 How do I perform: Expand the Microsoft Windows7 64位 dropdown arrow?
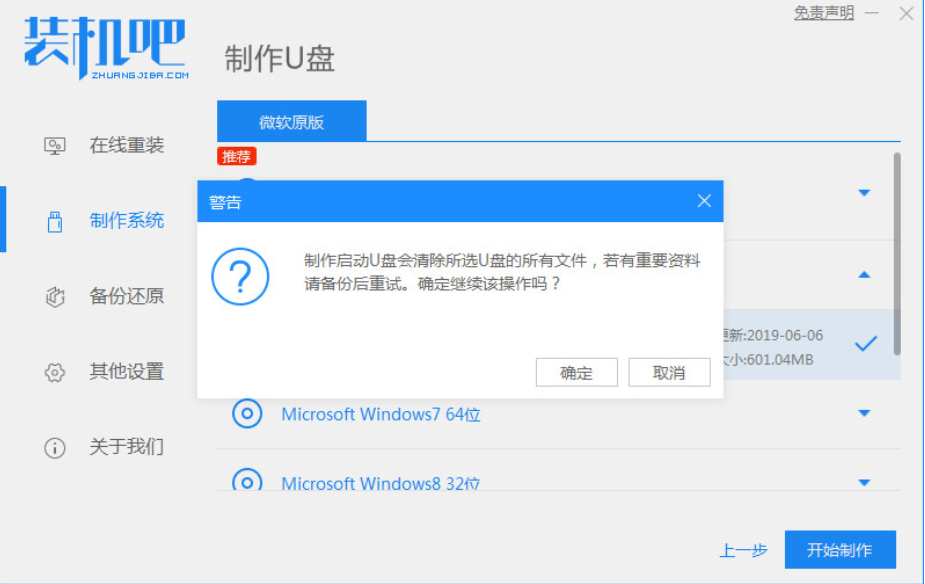[x=864, y=413]
